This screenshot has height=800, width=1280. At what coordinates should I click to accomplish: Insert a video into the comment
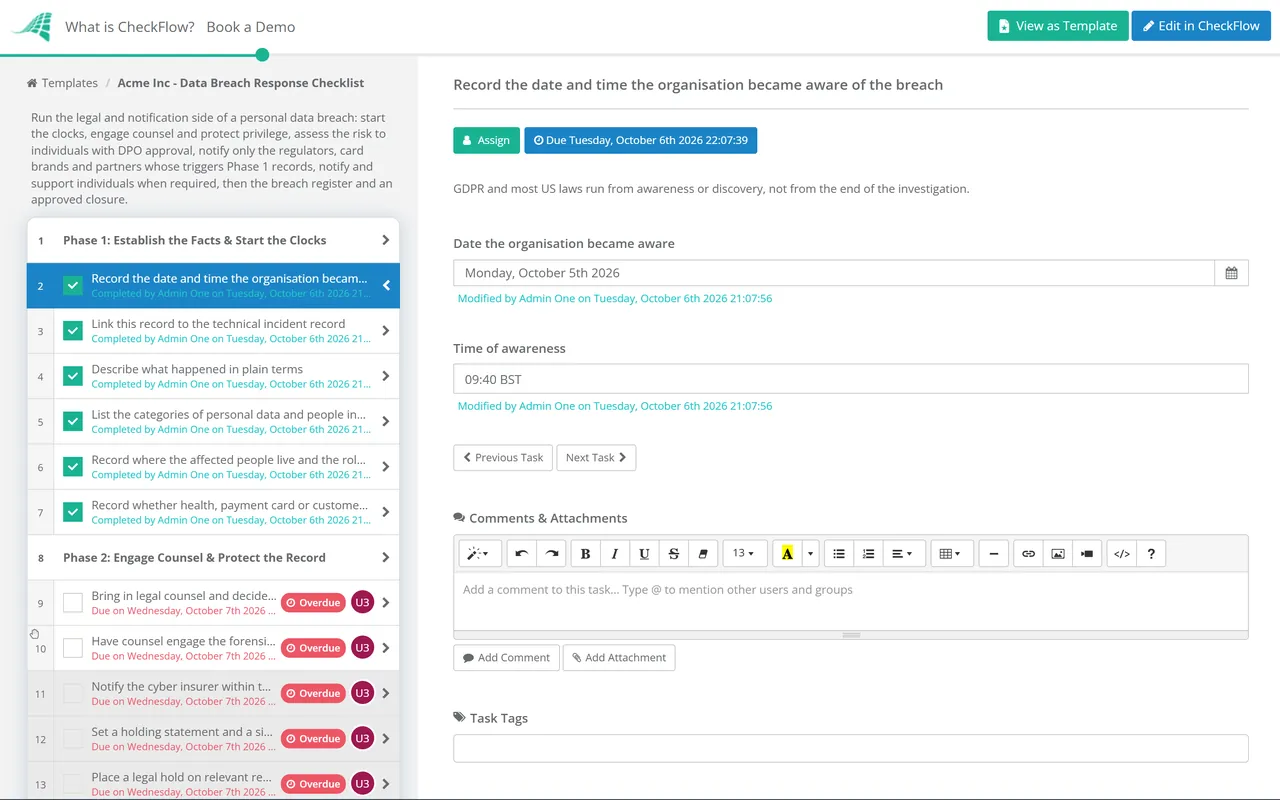pos(1087,554)
